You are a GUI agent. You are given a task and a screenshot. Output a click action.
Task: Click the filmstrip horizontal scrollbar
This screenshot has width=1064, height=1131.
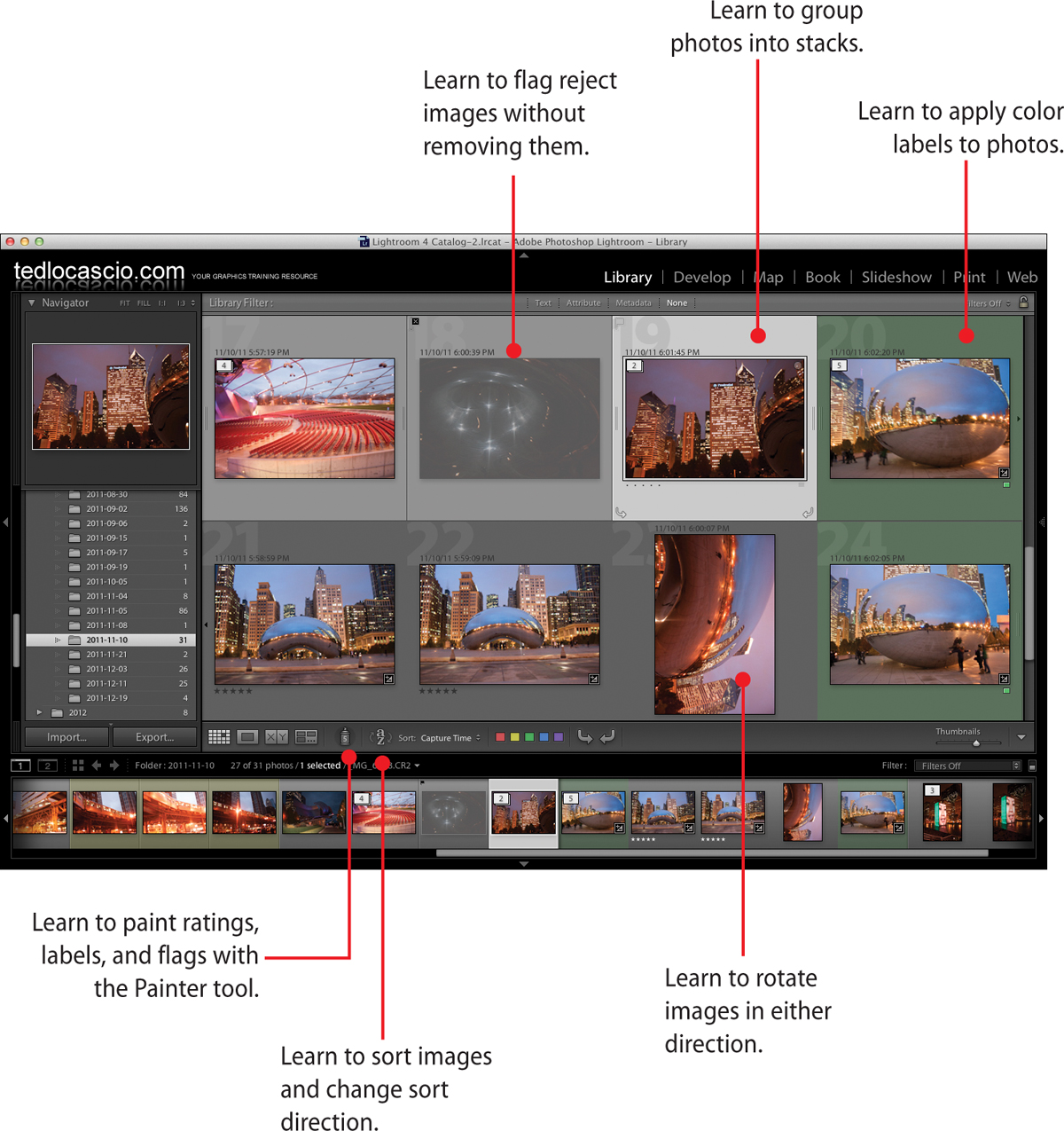[712, 853]
